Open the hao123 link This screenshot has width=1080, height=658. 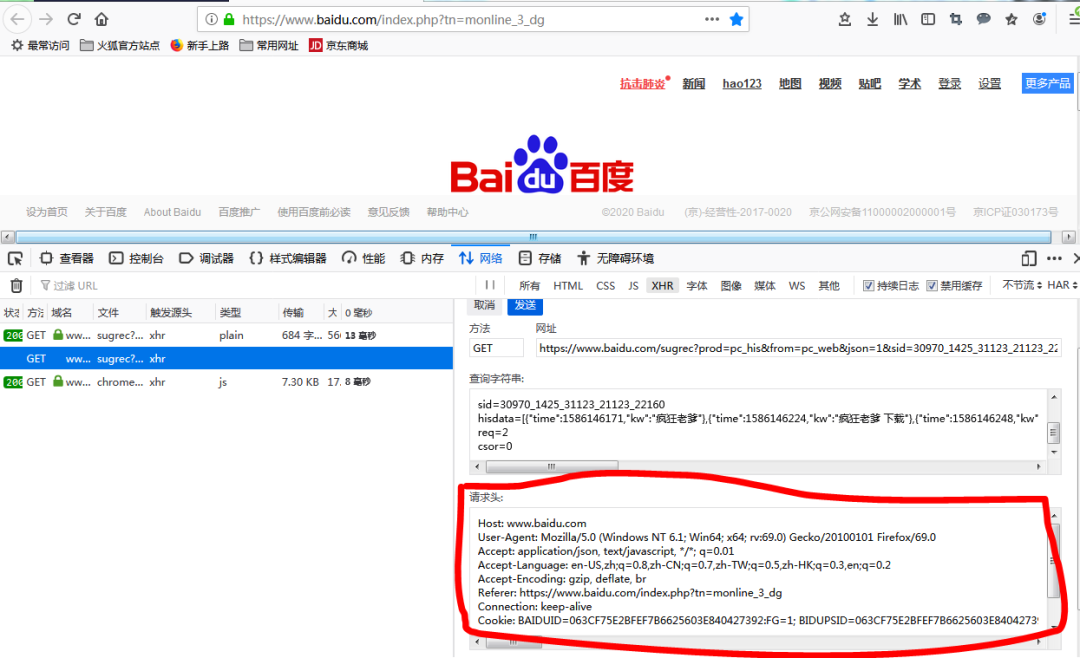742,84
